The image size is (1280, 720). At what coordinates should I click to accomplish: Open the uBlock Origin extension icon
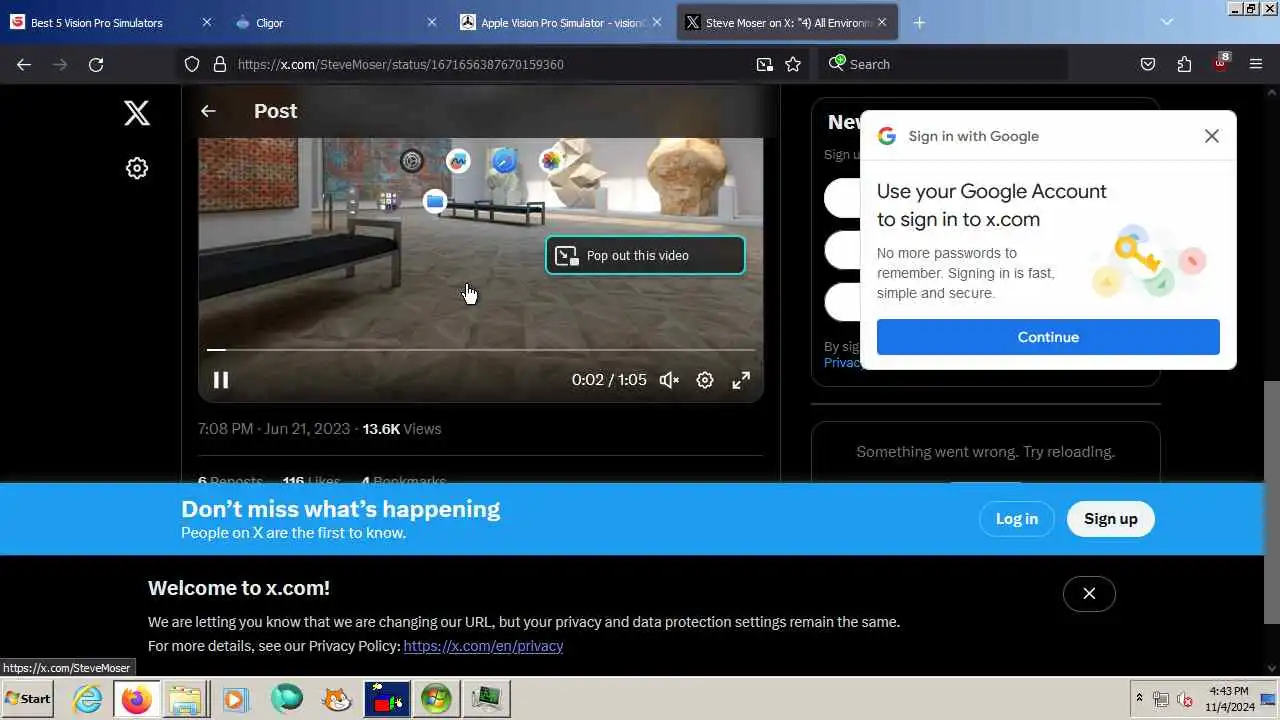click(x=1221, y=63)
